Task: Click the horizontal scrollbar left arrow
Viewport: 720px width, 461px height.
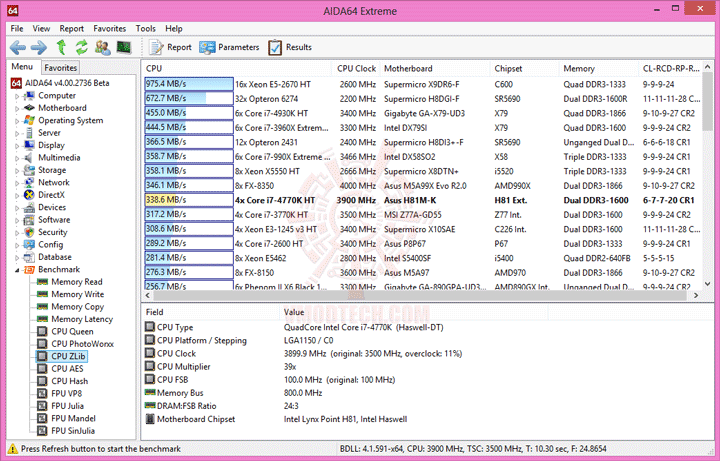Action: tap(147, 295)
